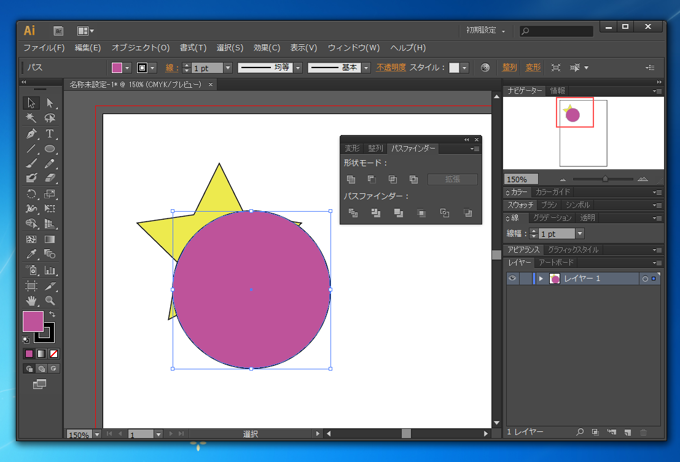Viewport: 680px width, 462px height.
Task: Toggle the lock column of レイヤー 1
Action: (x=525, y=279)
